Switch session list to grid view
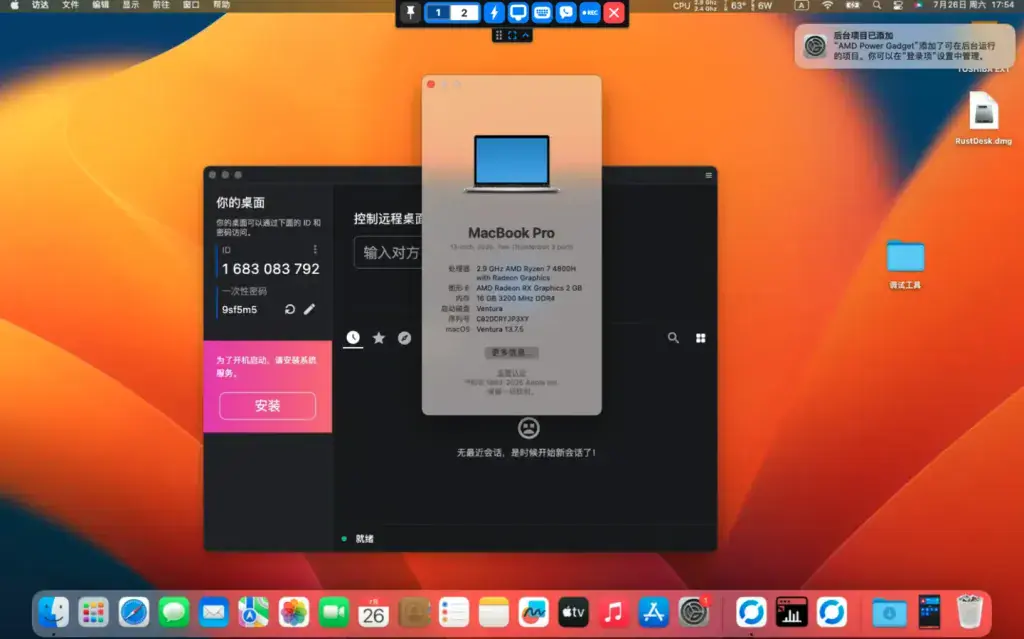 tap(701, 338)
